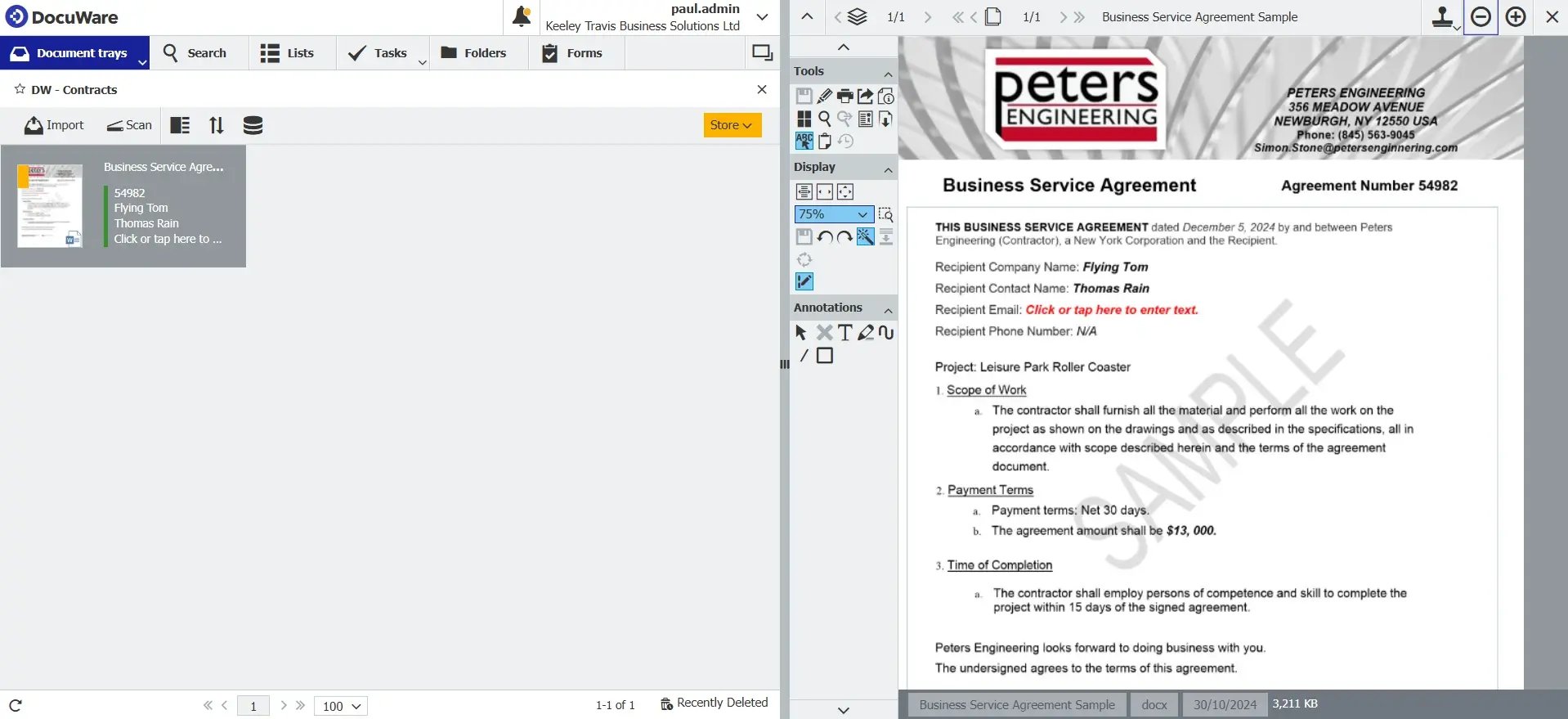Click the sort arrows icon in tray toolbar
This screenshot has height=719, width=1568.
pos(216,125)
